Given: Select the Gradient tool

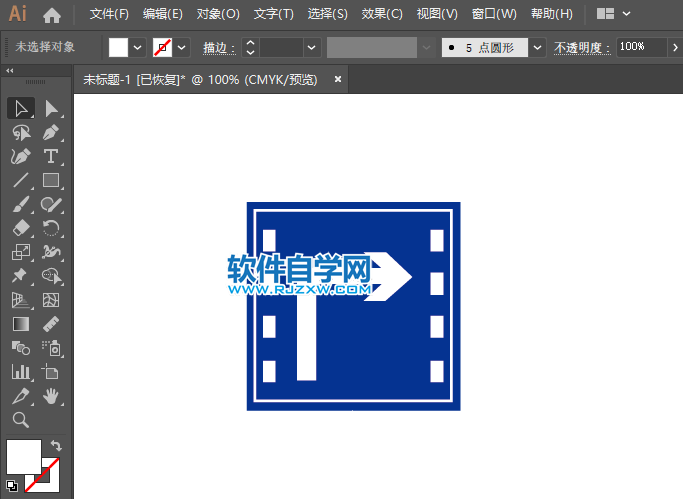Looking at the screenshot, I should point(20,324).
